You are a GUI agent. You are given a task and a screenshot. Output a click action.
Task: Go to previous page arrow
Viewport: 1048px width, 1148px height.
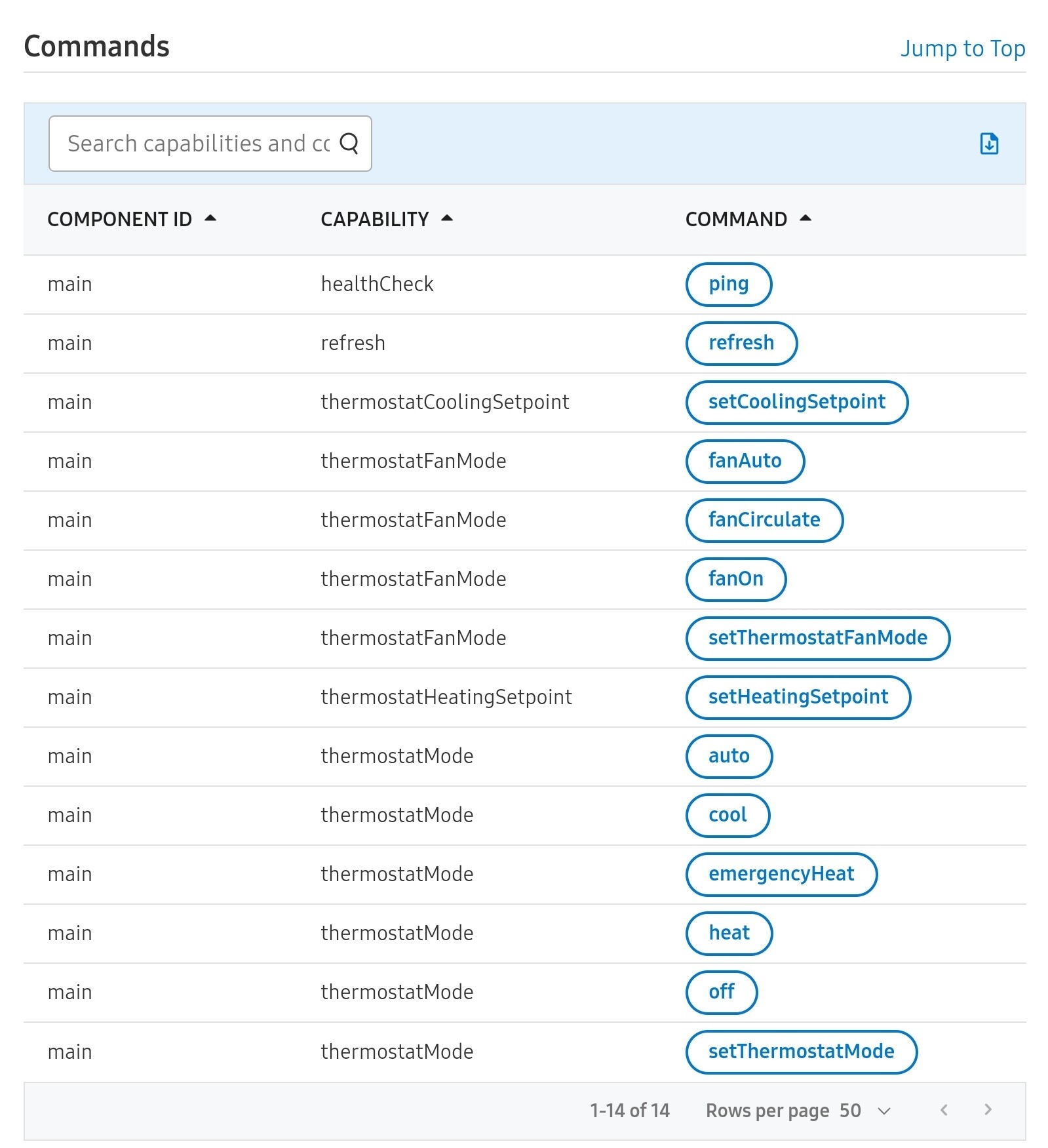[944, 1110]
